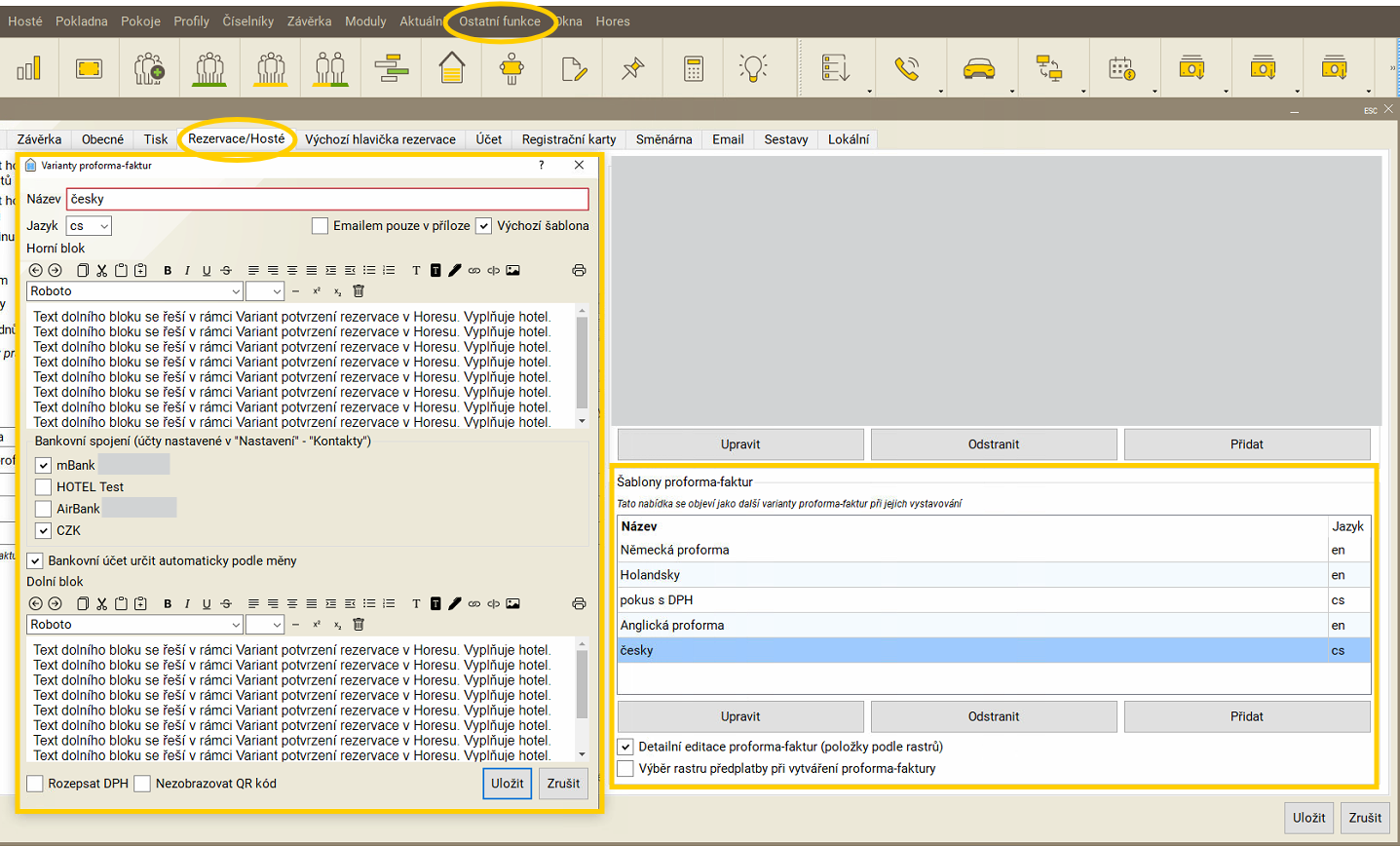The height and width of the screenshot is (846, 1400).
Task: Insert image in Horní blok editor toolbar
Action: (512, 271)
